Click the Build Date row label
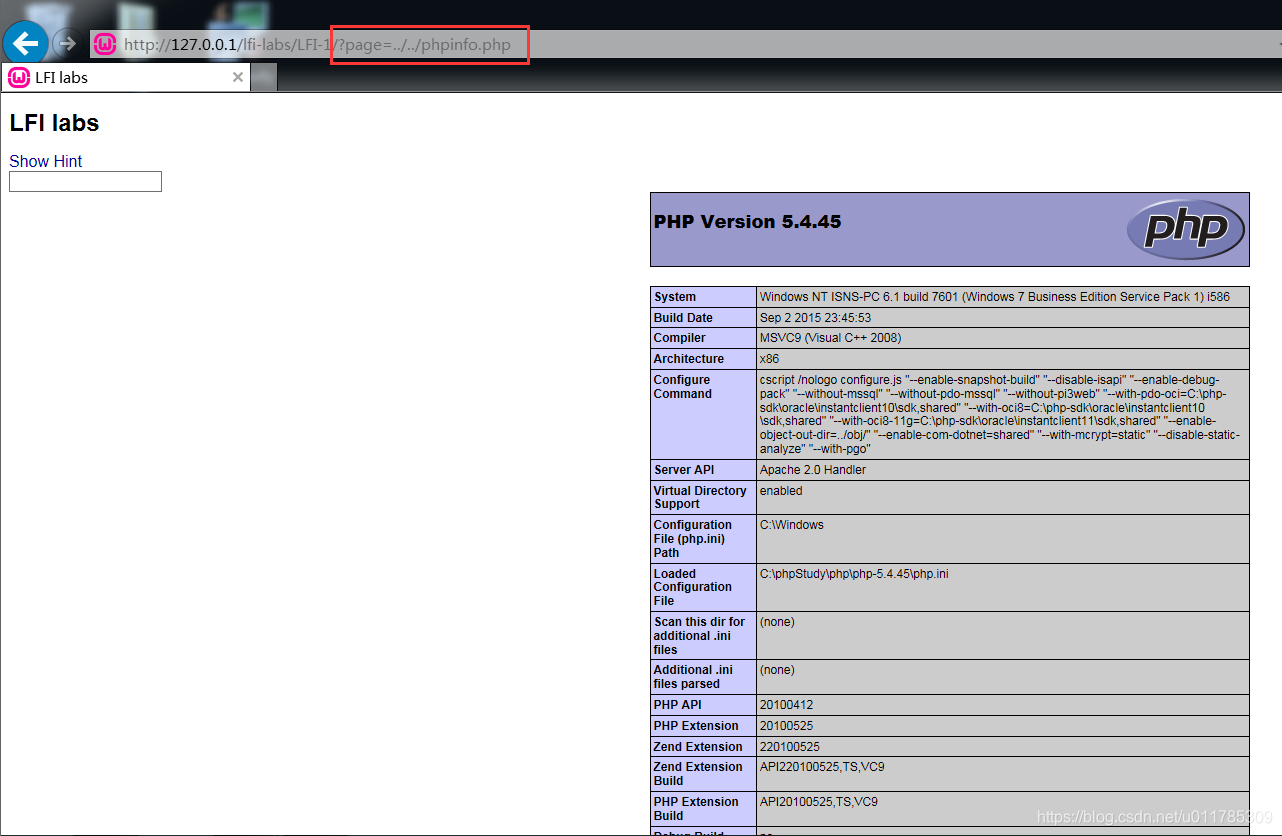1282x836 pixels. [x=683, y=318]
